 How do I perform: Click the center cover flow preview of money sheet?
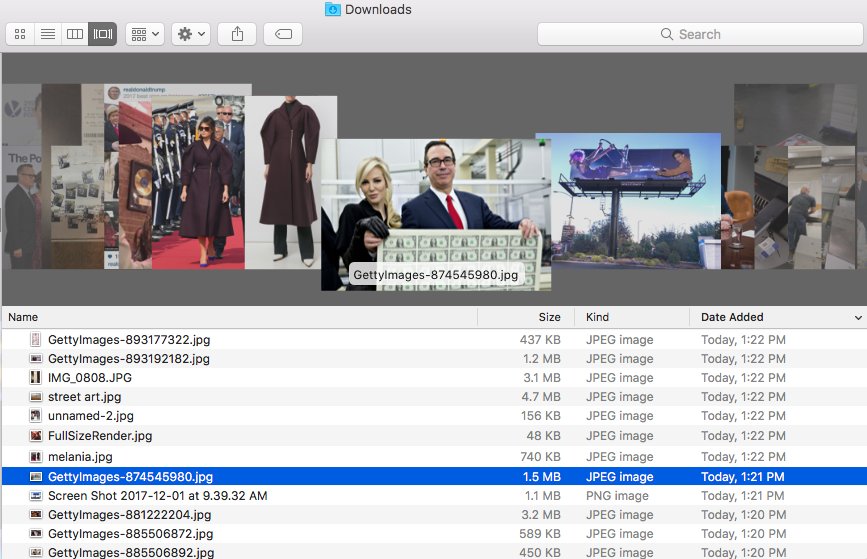click(x=436, y=215)
